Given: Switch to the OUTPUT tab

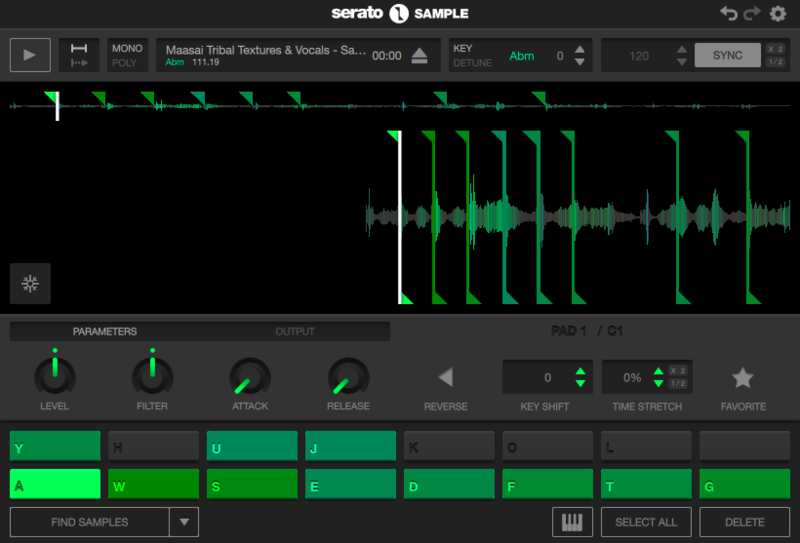Looking at the screenshot, I should [x=295, y=332].
